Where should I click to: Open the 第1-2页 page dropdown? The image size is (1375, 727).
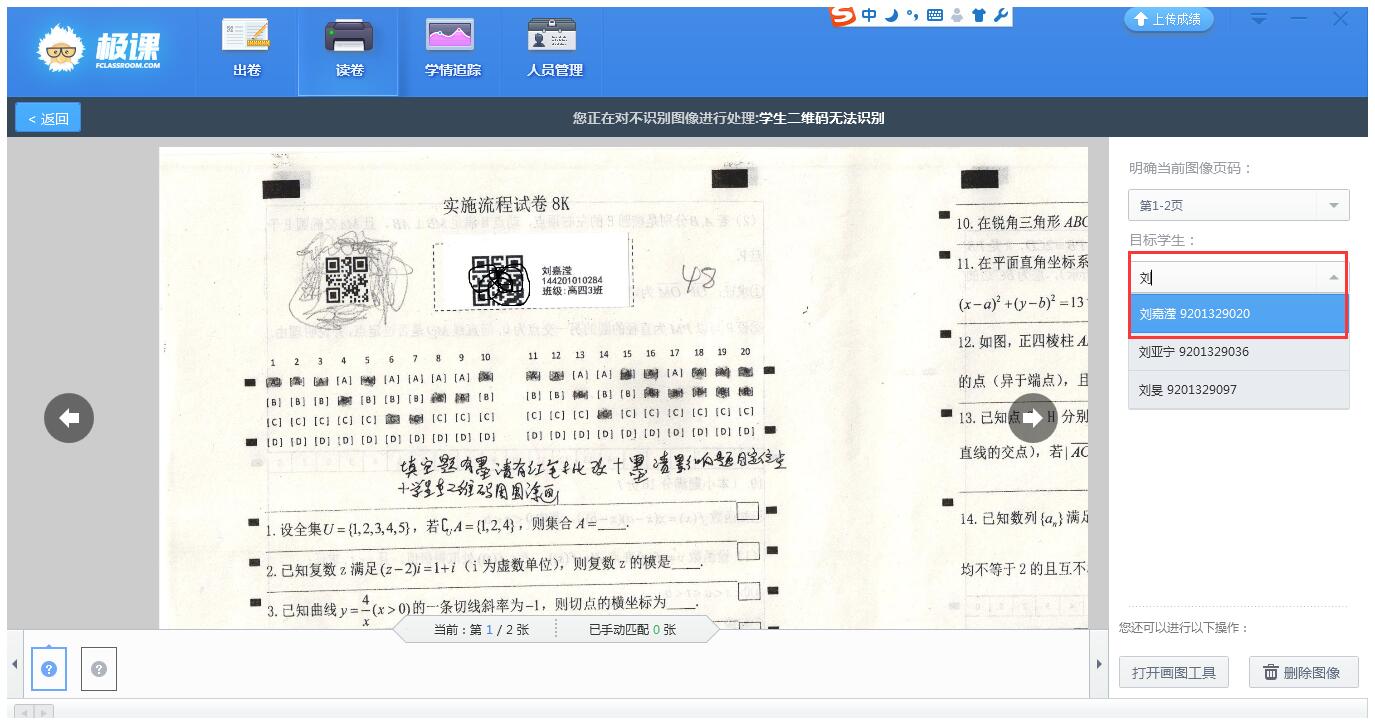click(x=1238, y=205)
